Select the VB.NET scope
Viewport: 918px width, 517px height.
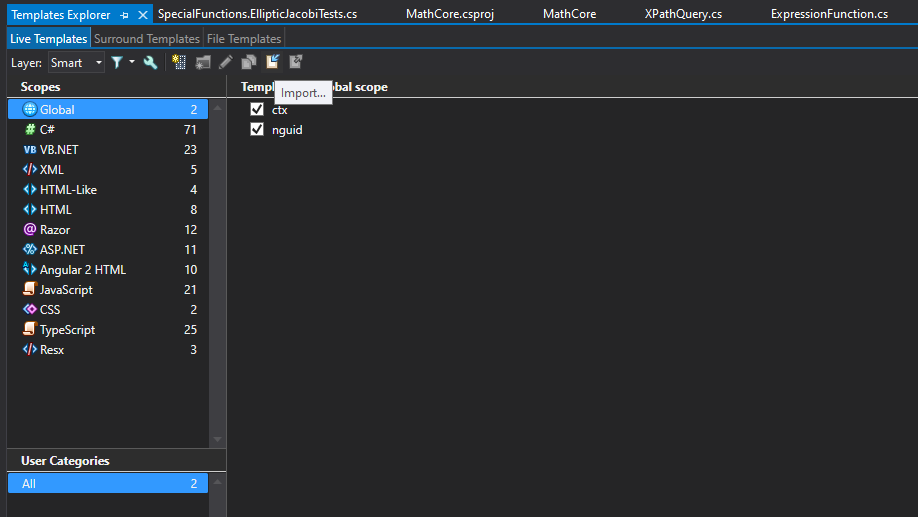tap(108, 149)
